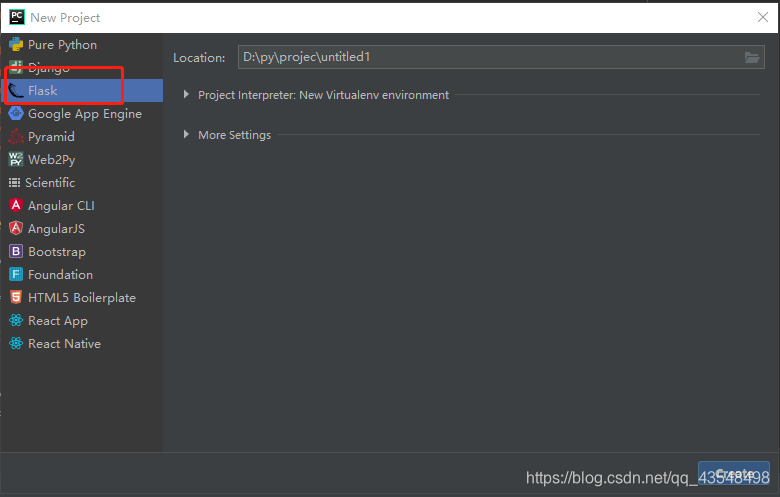
Task: Click the Angular CLI red shield icon
Action: coord(16,205)
